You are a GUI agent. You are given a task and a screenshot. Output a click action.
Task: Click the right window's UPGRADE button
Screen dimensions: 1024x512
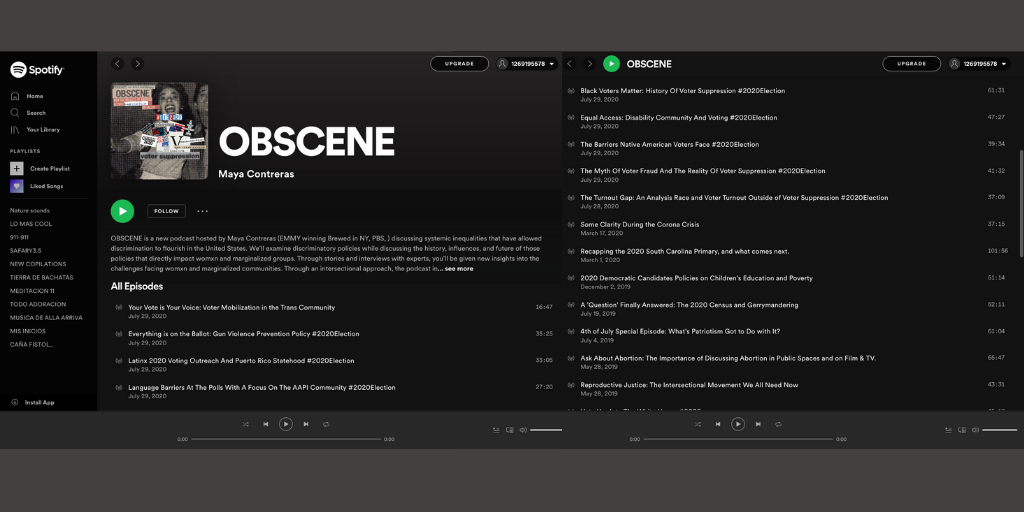(911, 63)
